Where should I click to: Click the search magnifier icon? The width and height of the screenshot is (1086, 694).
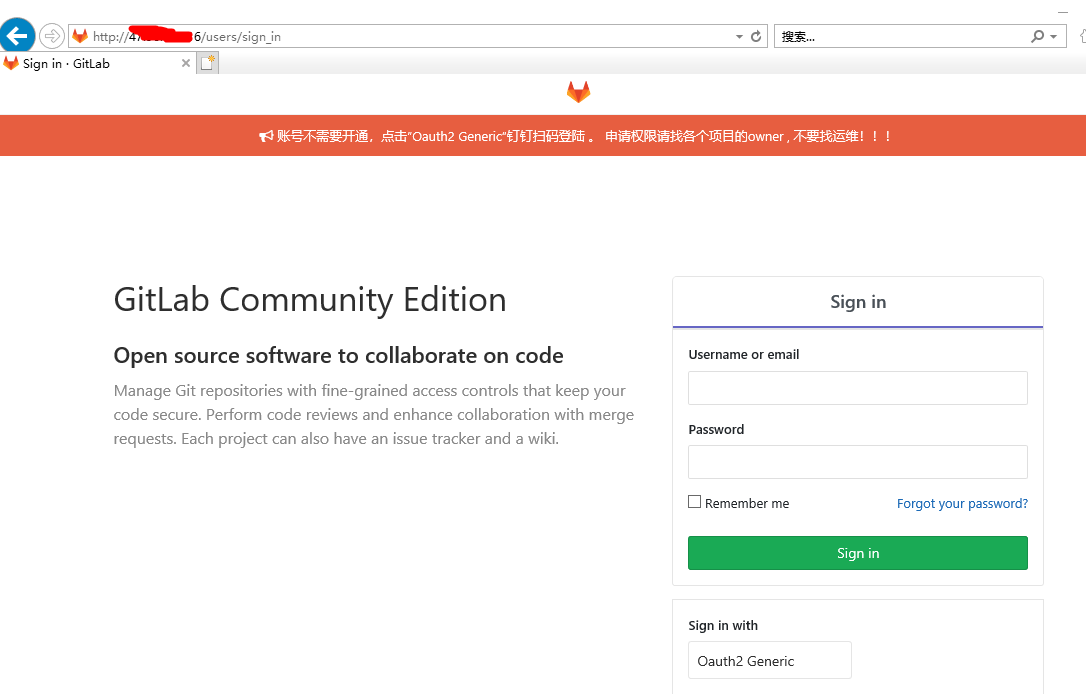tap(1037, 36)
